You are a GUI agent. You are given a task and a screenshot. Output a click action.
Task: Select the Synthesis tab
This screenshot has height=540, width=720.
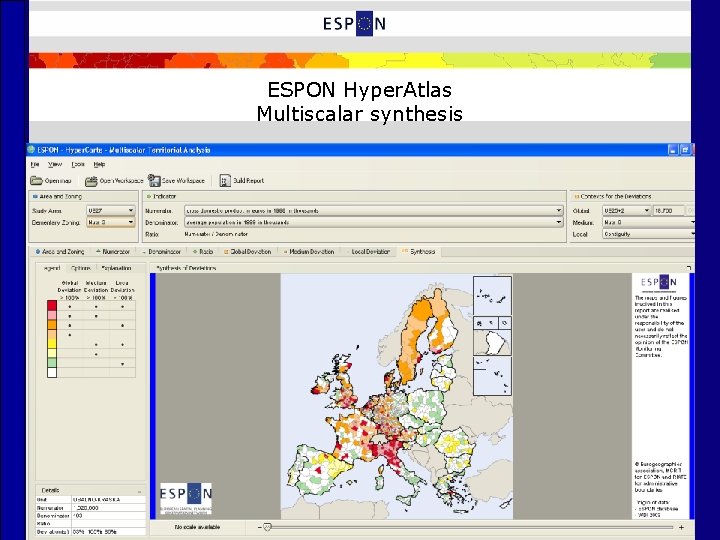[x=418, y=252]
